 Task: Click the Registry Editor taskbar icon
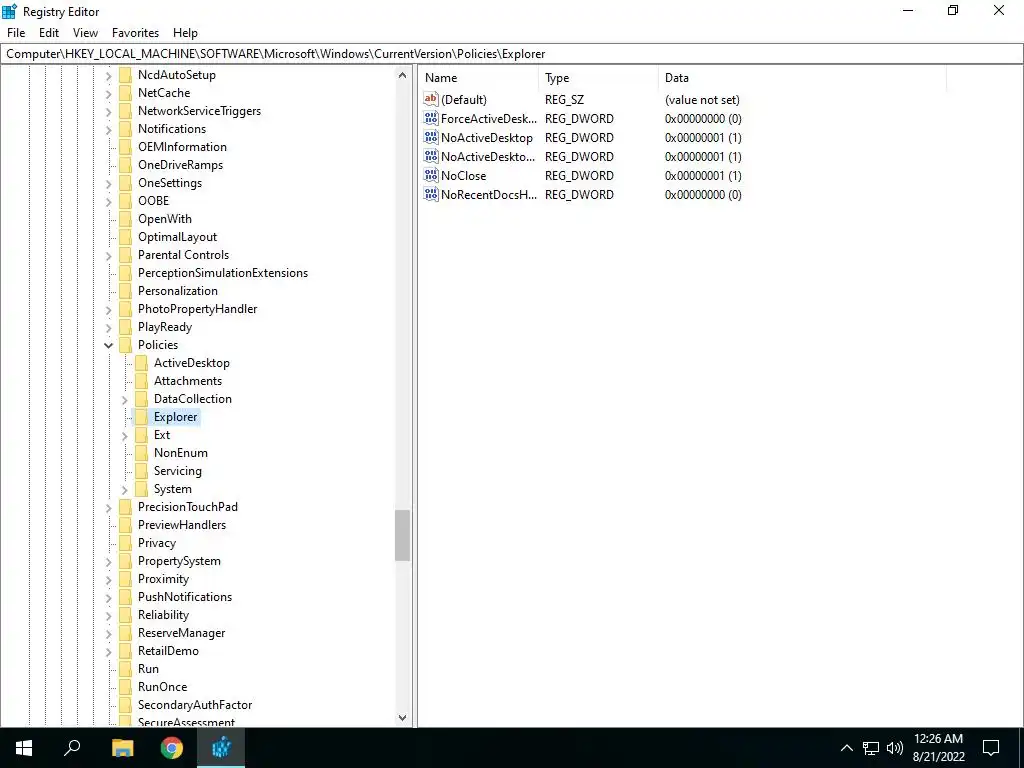click(x=221, y=748)
